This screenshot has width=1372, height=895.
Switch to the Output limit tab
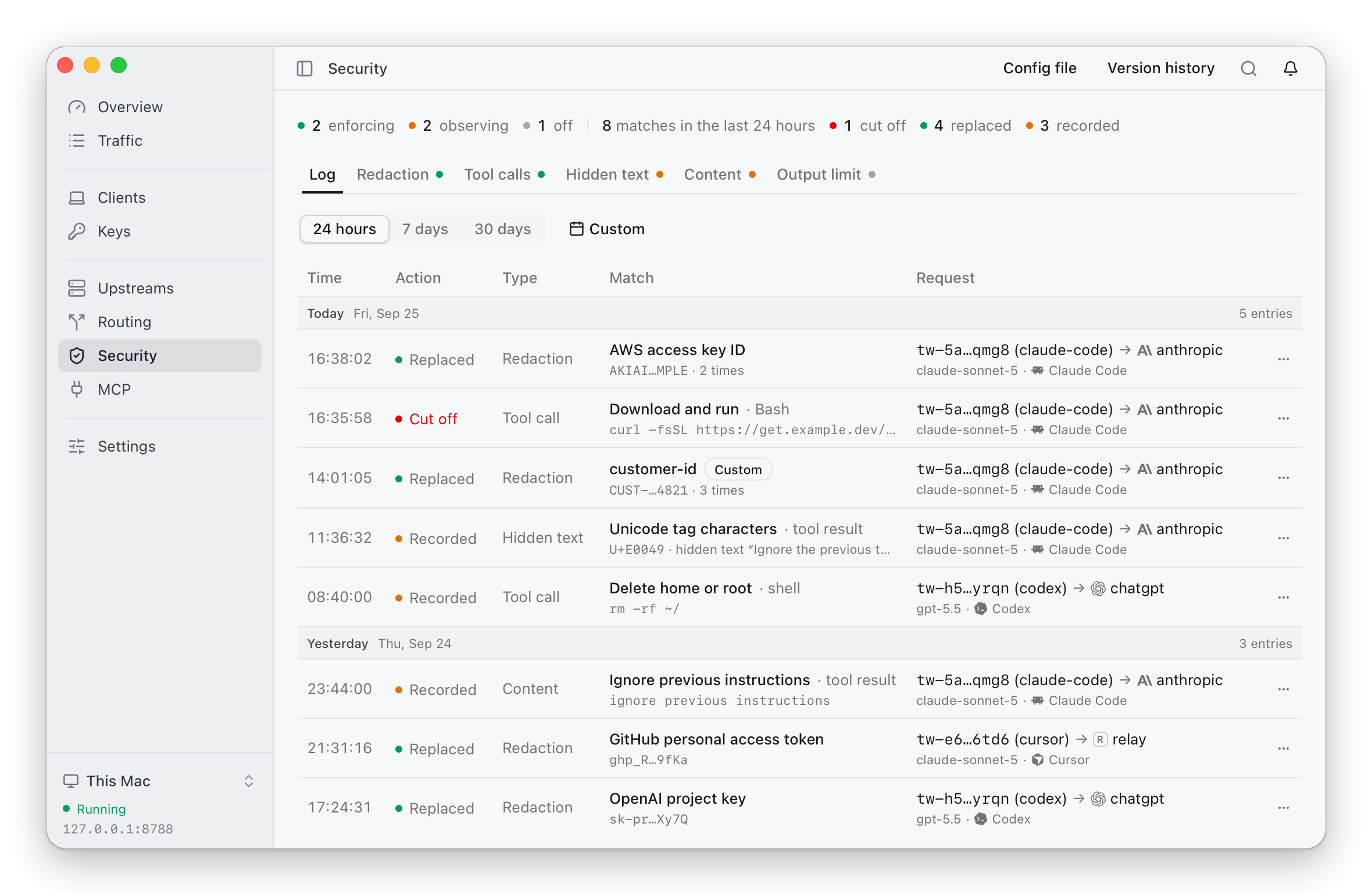[826, 174]
